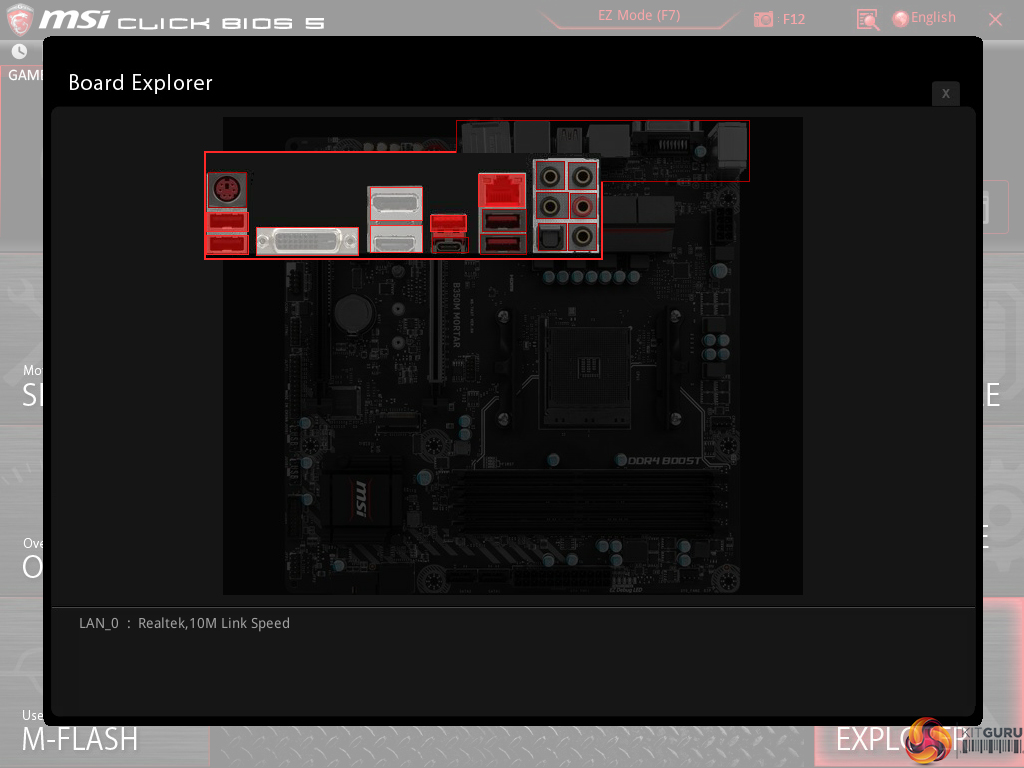Select the bottom-right audio jack
Viewport: 1024px width, 768px height.
point(582,236)
